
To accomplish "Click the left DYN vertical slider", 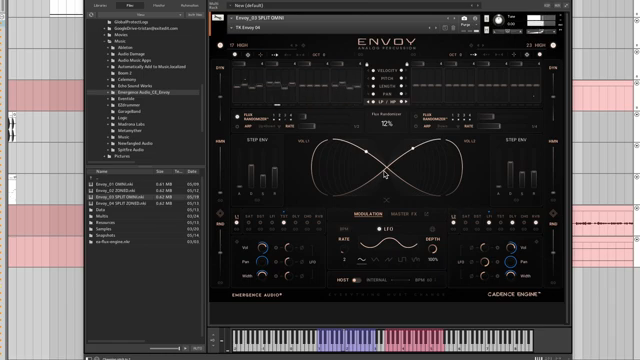I will pos(220,96).
